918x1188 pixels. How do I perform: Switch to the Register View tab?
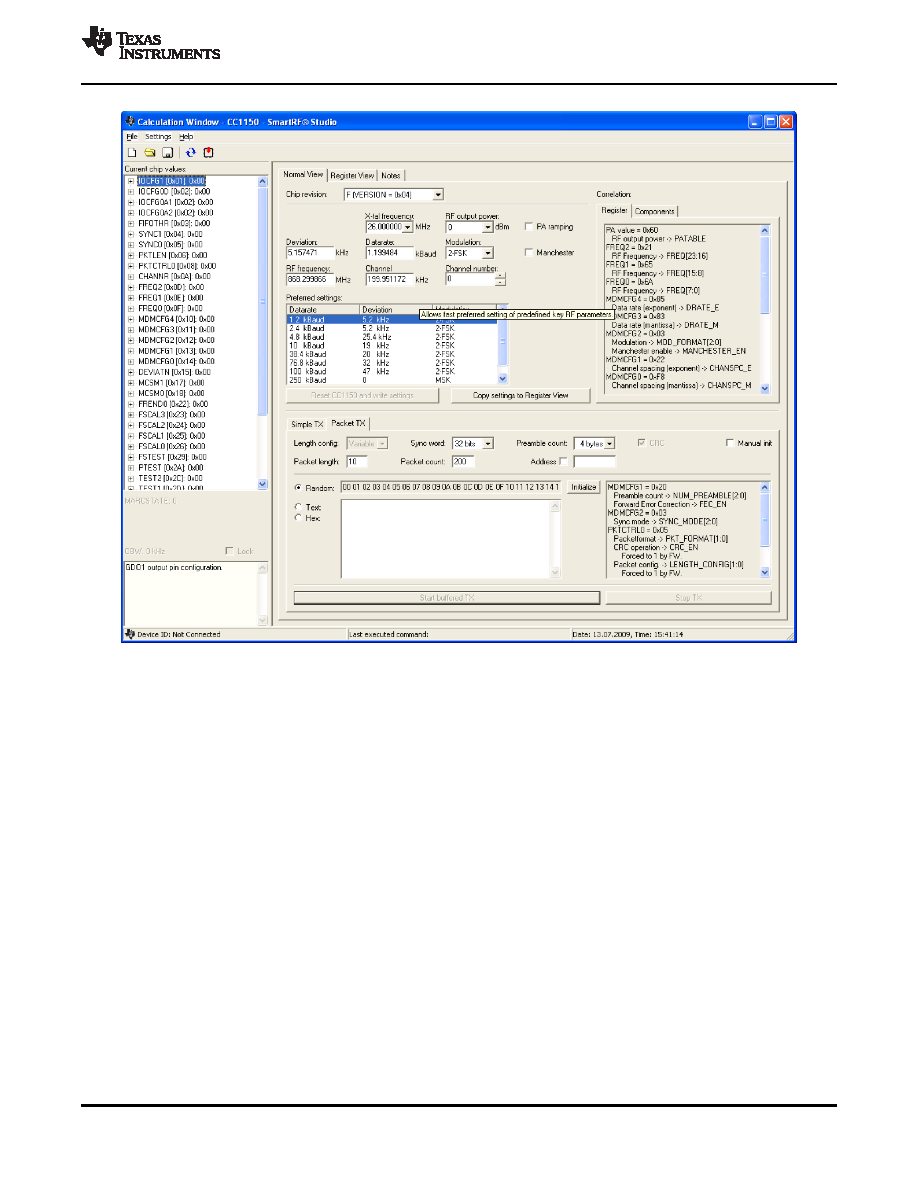[352, 175]
